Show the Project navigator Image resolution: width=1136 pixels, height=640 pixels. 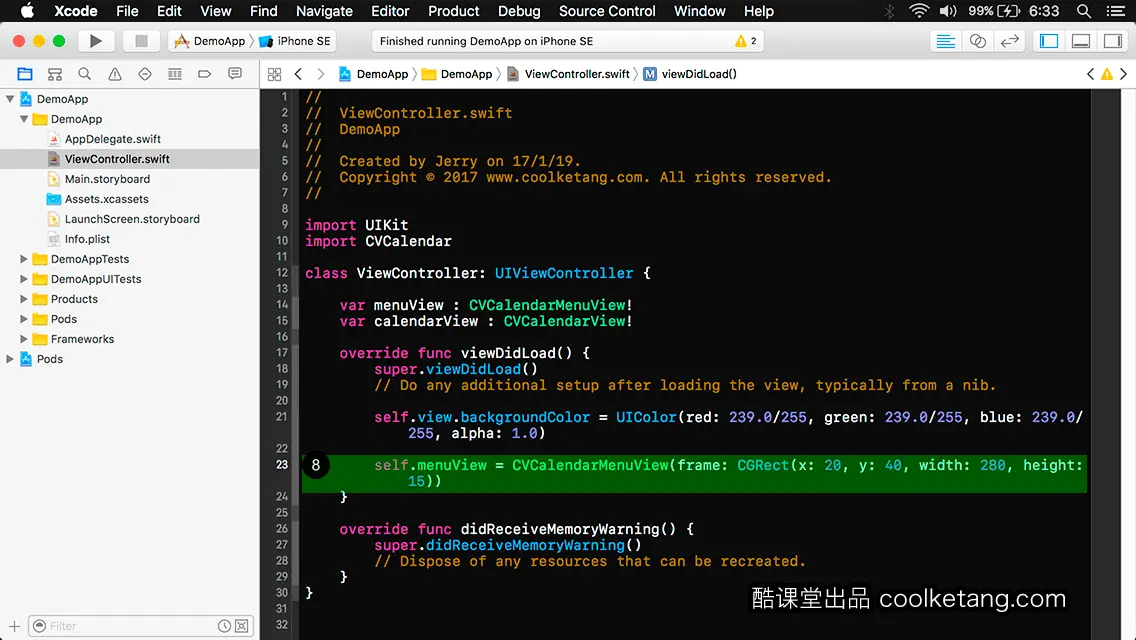[25, 74]
